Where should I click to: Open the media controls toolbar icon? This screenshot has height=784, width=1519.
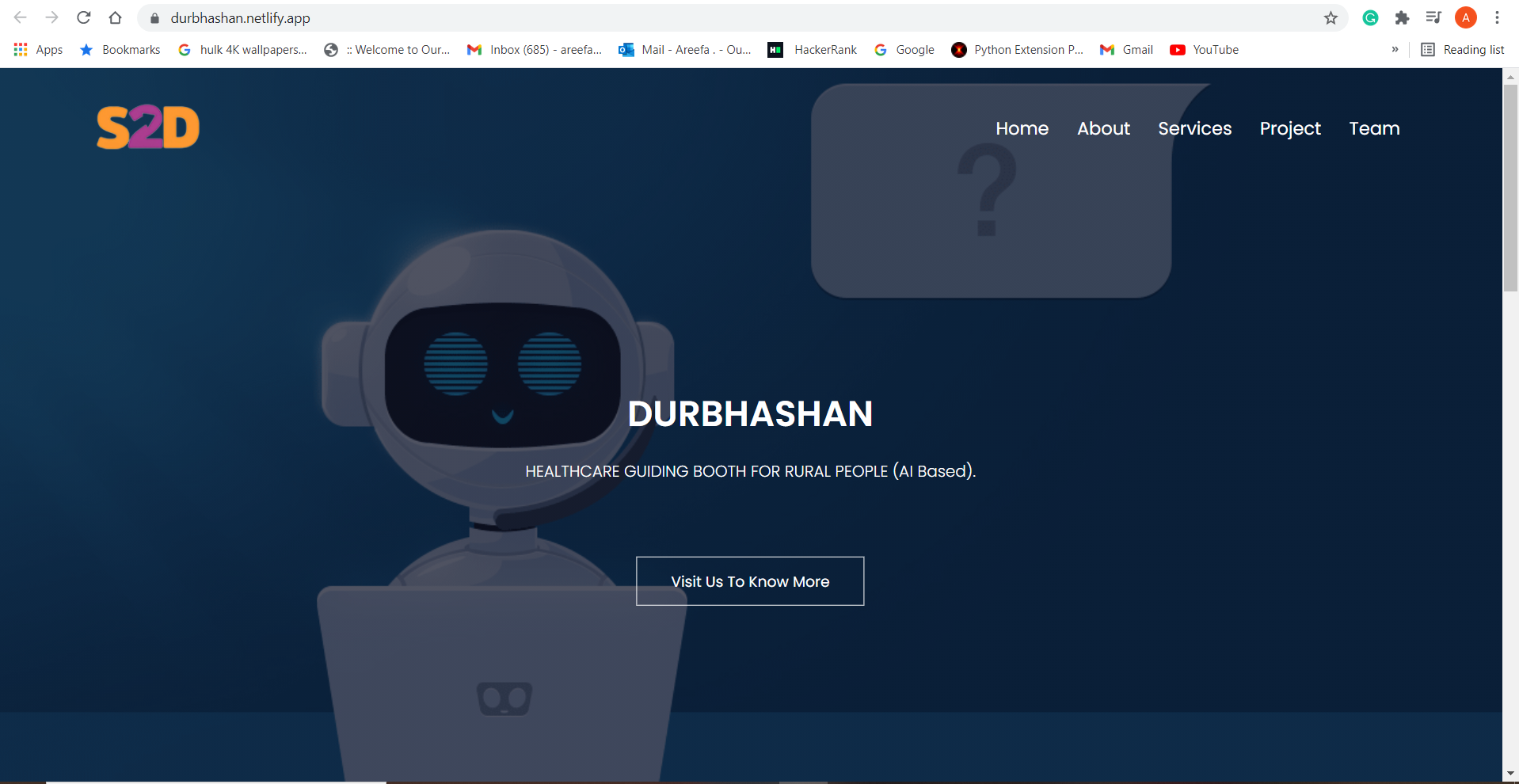[x=1433, y=17]
